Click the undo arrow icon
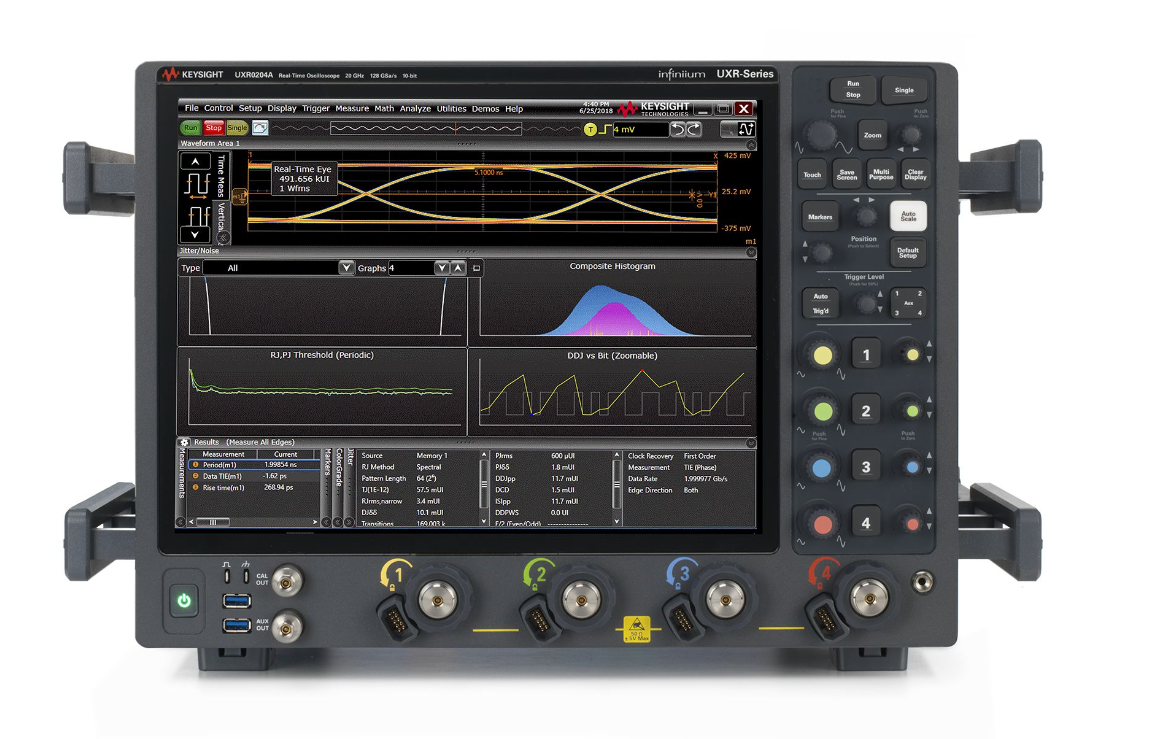Image resolution: width=1167 pixels, height=739 pixels. click(678, 128)
